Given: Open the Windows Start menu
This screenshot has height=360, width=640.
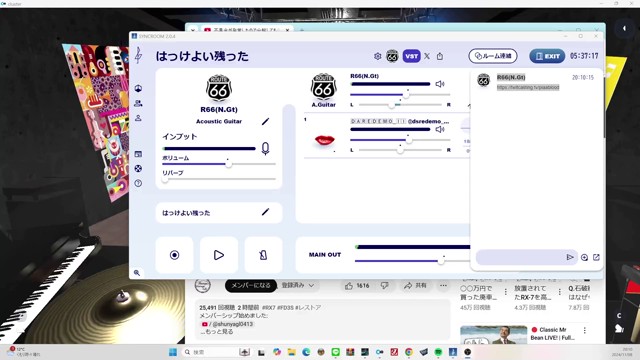Looking at the screenshot, I should tap(173, 352).
